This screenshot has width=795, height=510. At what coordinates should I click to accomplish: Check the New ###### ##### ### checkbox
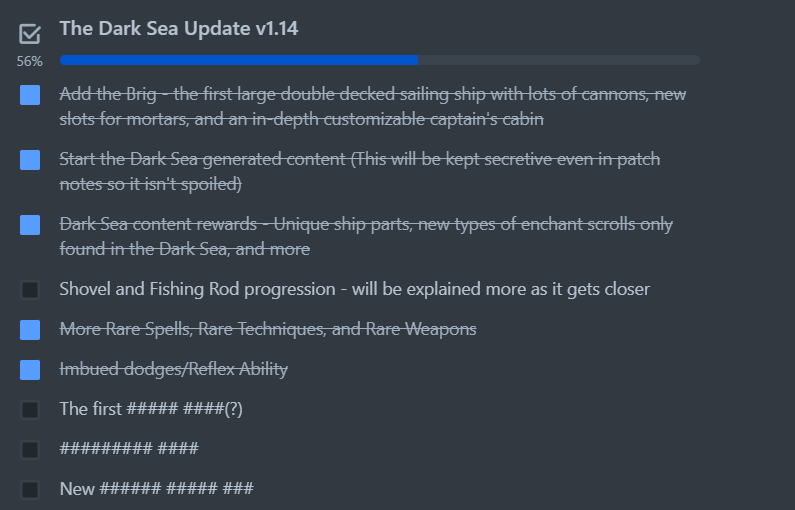(x=30, y=490)
